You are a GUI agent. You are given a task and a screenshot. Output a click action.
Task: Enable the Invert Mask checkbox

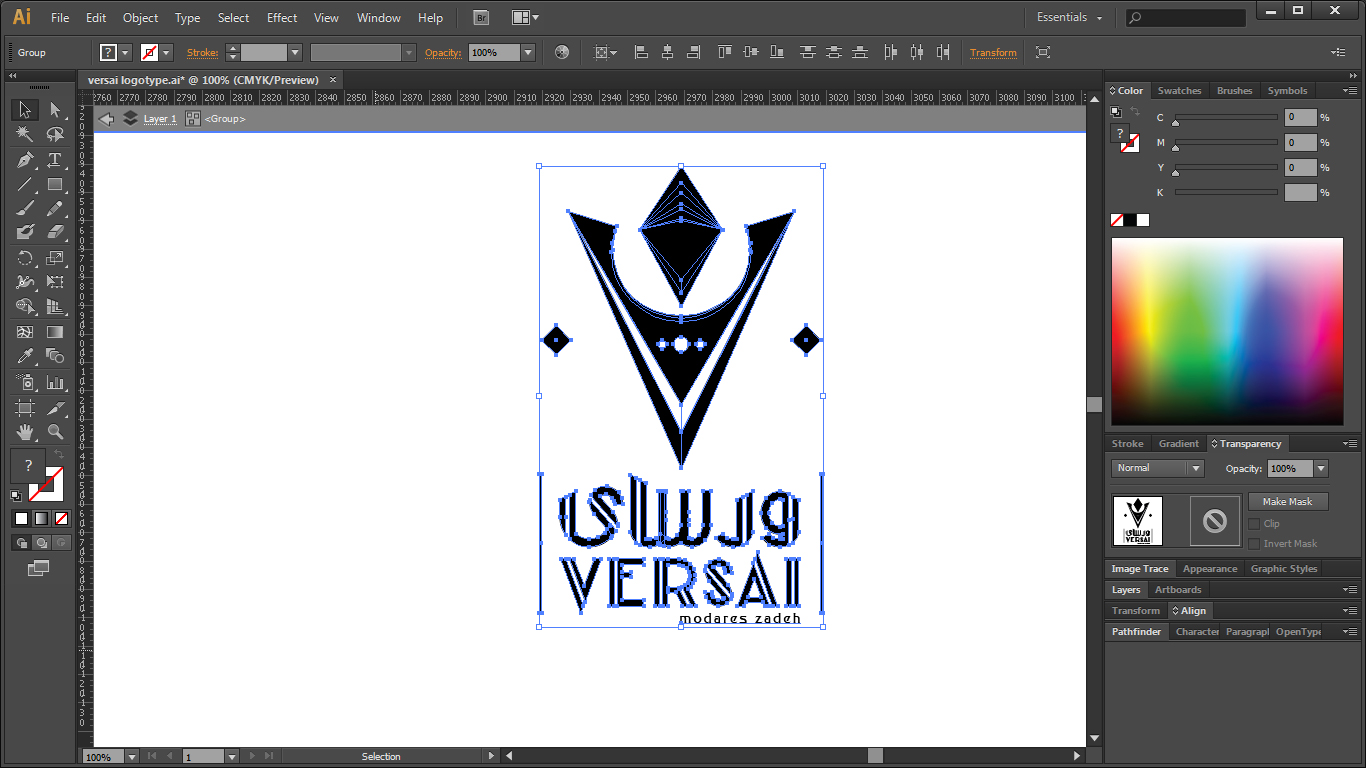(1254, 543)
